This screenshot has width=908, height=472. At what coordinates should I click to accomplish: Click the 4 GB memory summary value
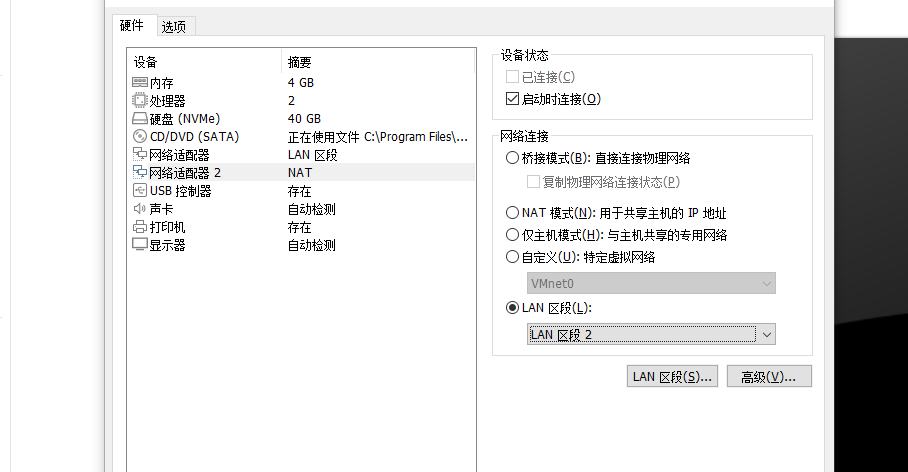[301, 83]
